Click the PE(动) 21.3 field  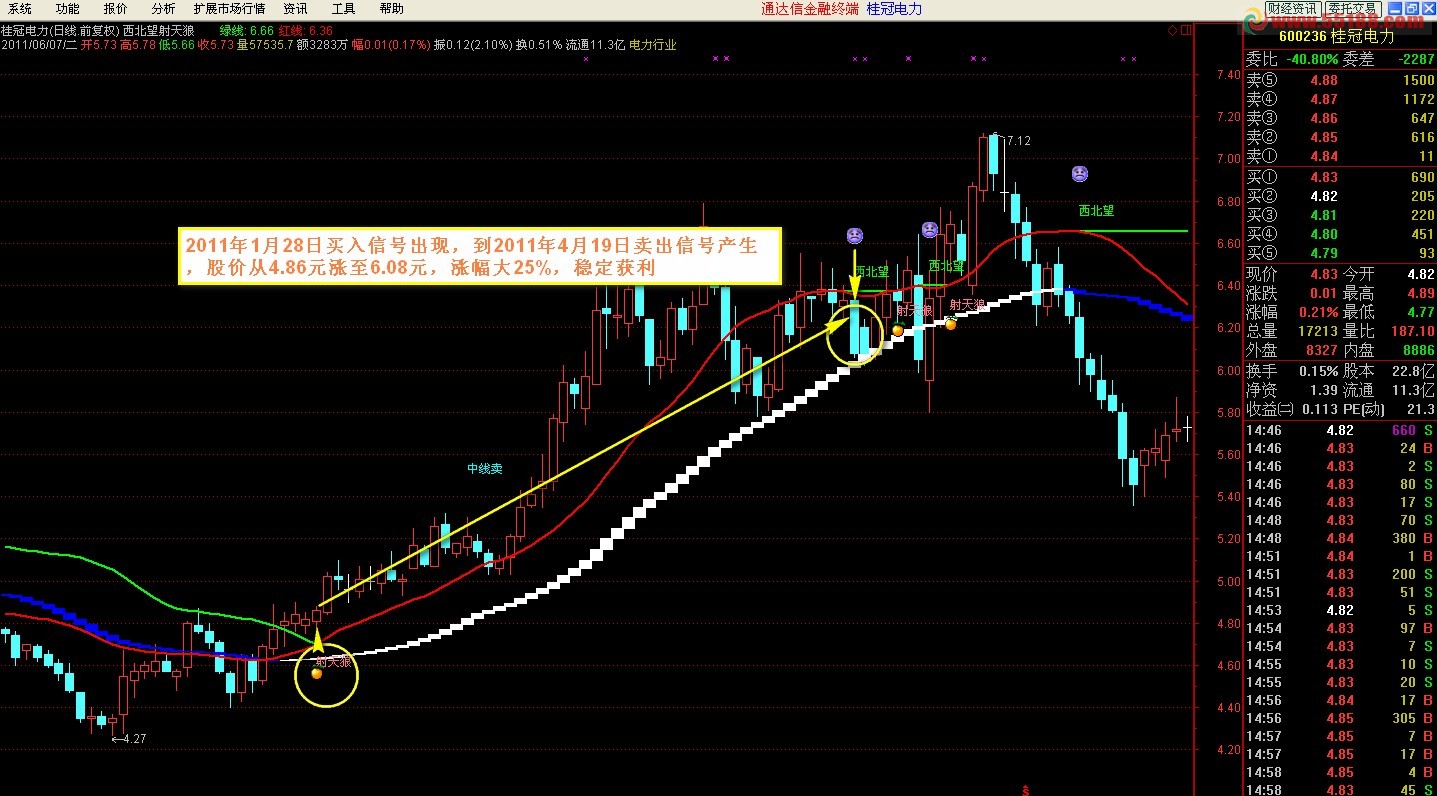coord(1388,409)
